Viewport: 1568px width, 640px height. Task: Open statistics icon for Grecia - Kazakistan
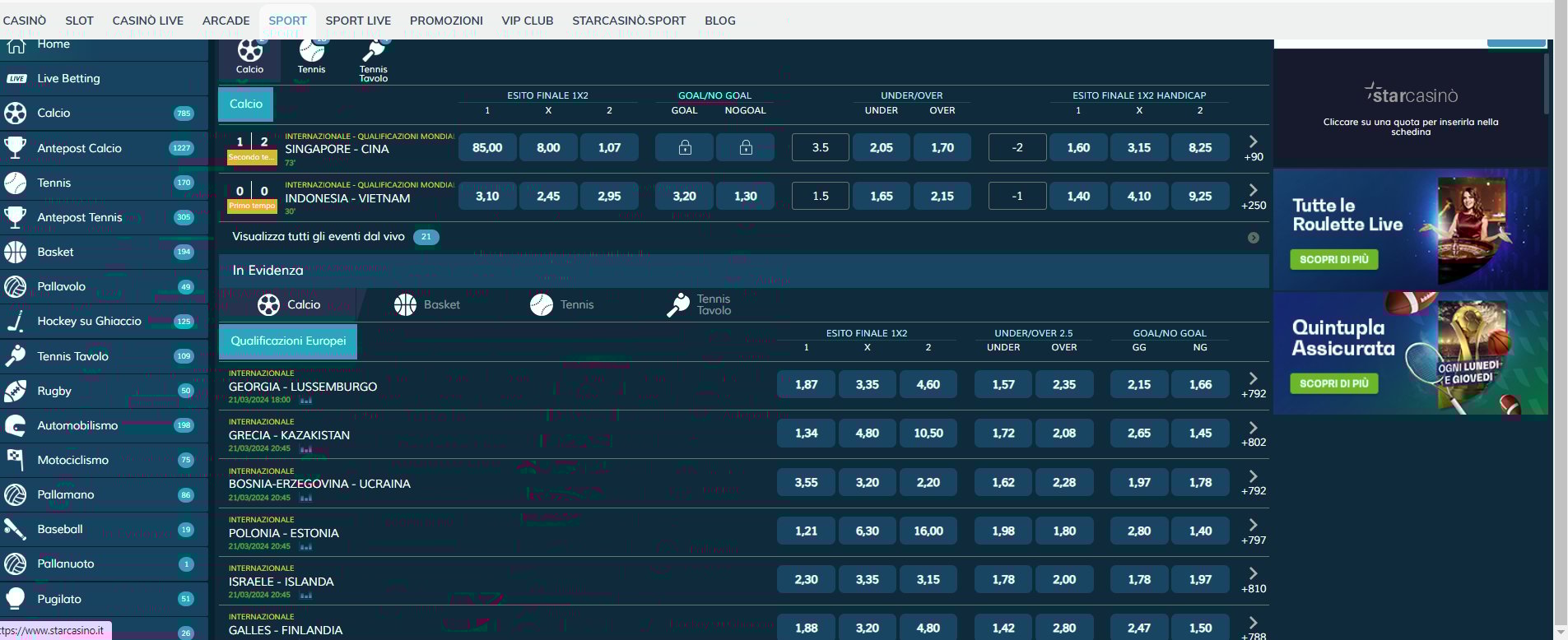tap(306, 449)
